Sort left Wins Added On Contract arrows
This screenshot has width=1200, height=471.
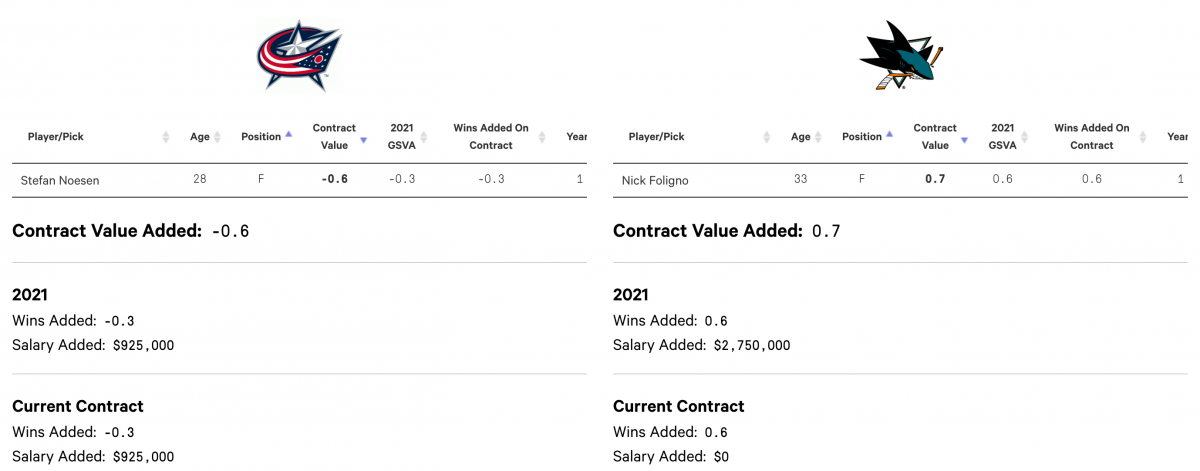coord(543,137)
